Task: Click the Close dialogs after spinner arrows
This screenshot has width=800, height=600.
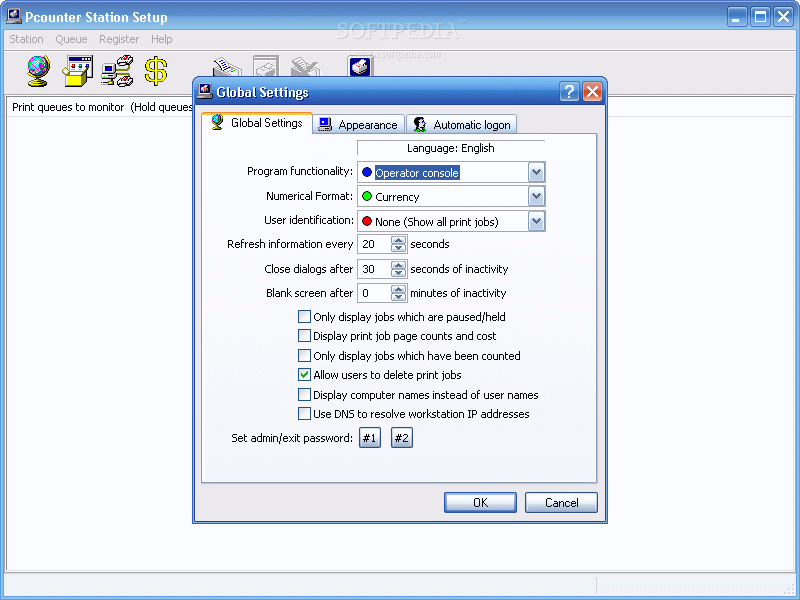Action: click(x=398, y=269)
